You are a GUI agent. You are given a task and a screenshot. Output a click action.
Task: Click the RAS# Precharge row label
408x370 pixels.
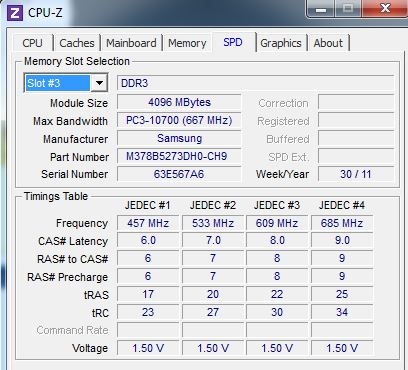coord(68,277)
